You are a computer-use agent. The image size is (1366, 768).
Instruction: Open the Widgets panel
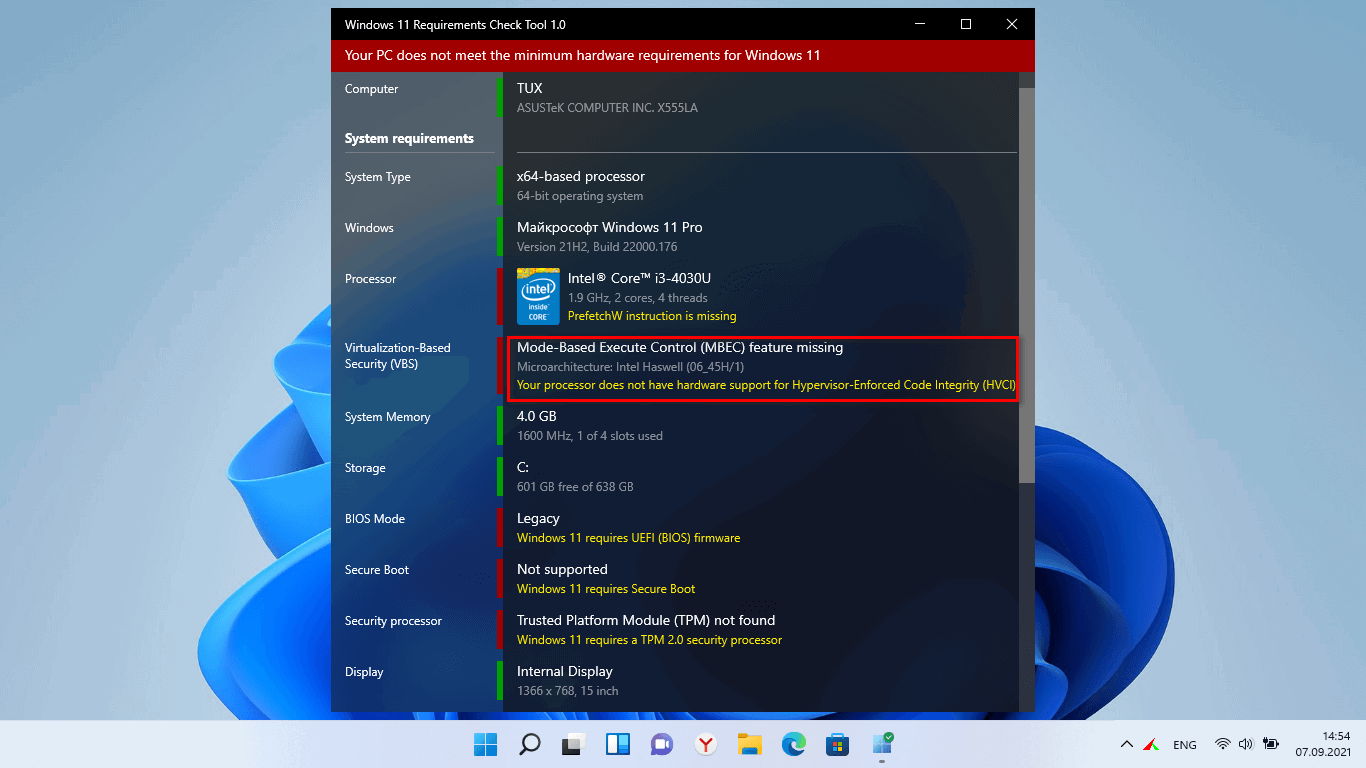(617, 744)
